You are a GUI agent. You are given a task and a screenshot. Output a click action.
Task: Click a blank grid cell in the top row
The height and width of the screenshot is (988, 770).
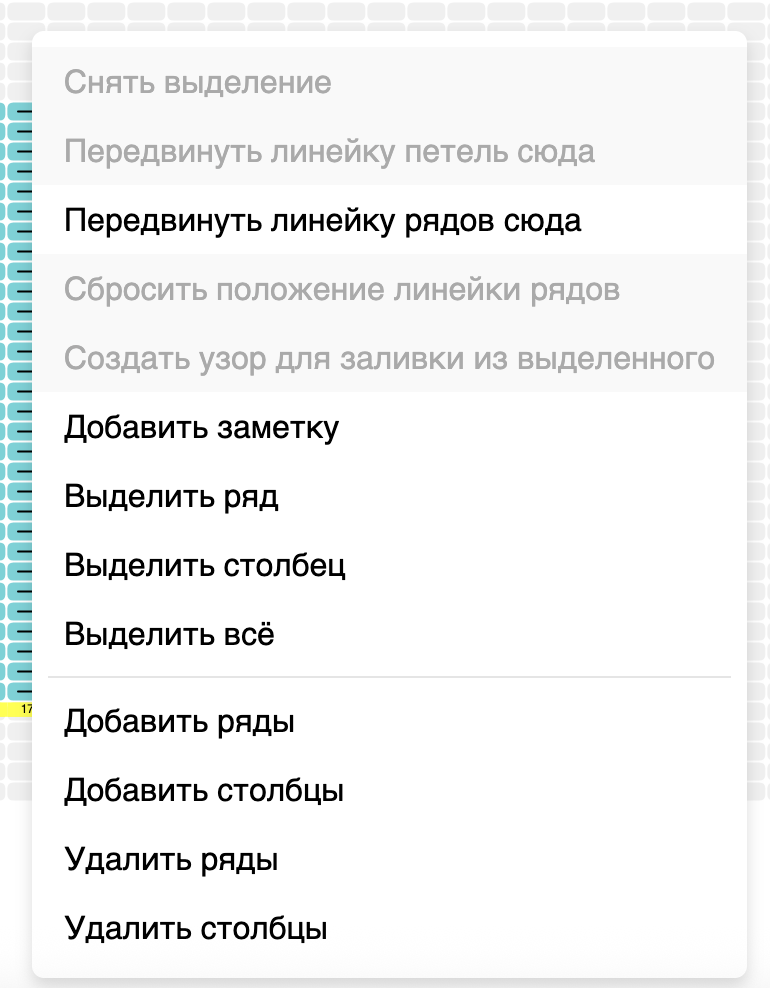(400, 10)
